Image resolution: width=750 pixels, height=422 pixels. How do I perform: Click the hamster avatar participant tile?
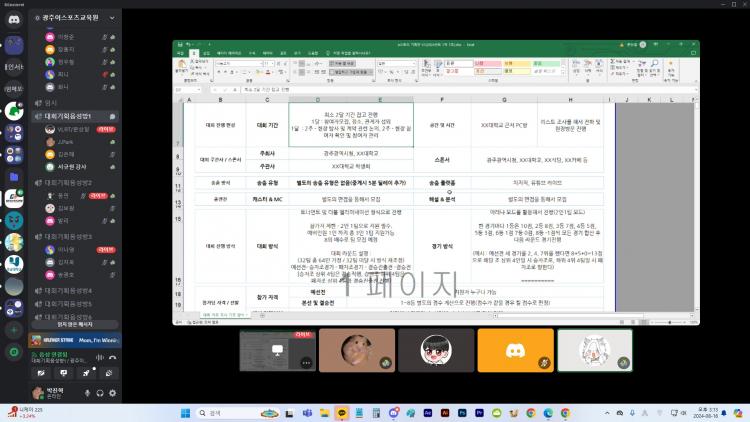tap(357, 350)
